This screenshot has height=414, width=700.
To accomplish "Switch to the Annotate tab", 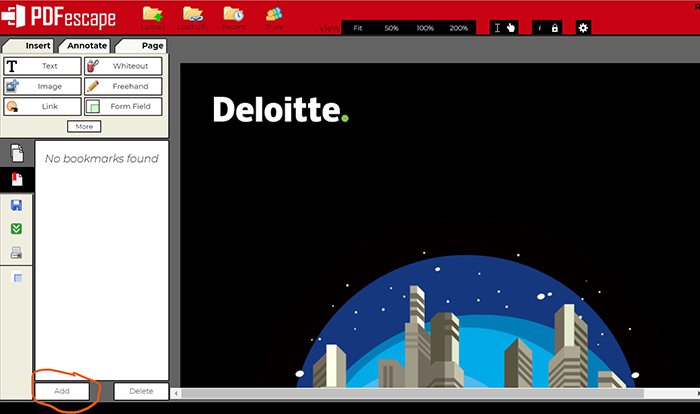I will pos(85,46).
